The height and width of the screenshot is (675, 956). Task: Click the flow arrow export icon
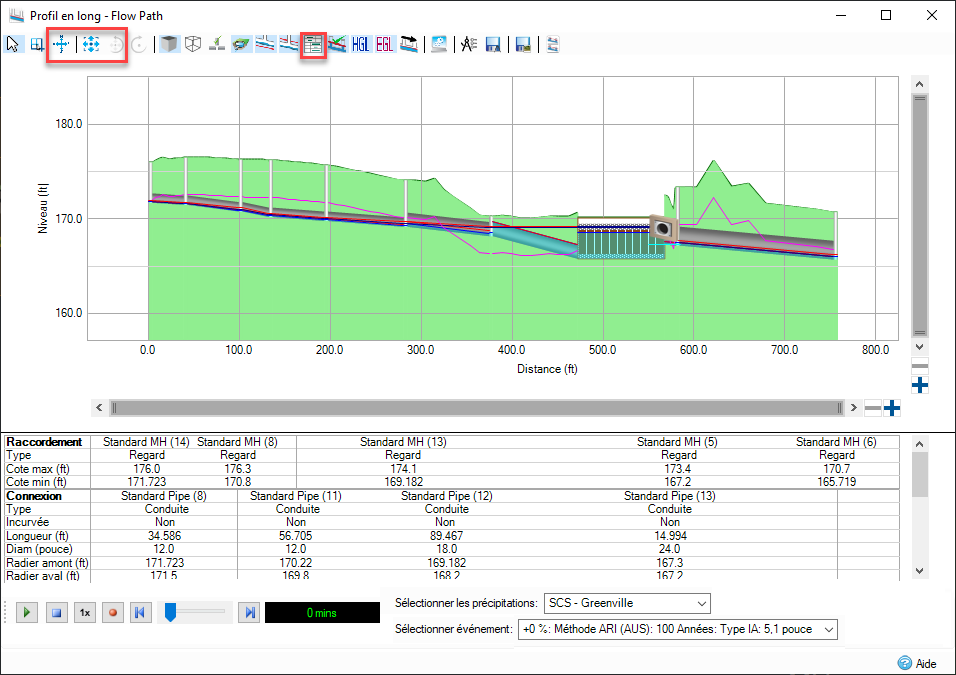[x=409, y=45]
